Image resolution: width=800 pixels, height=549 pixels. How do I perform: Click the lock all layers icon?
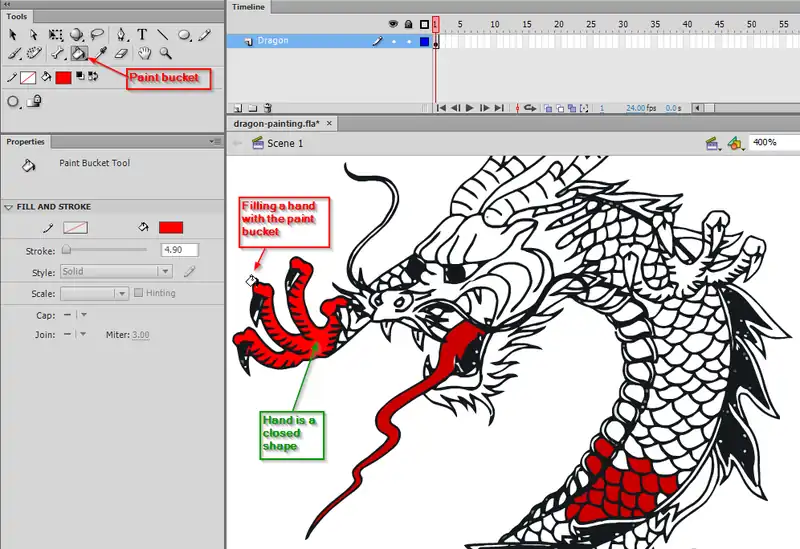tap(408, 23)
